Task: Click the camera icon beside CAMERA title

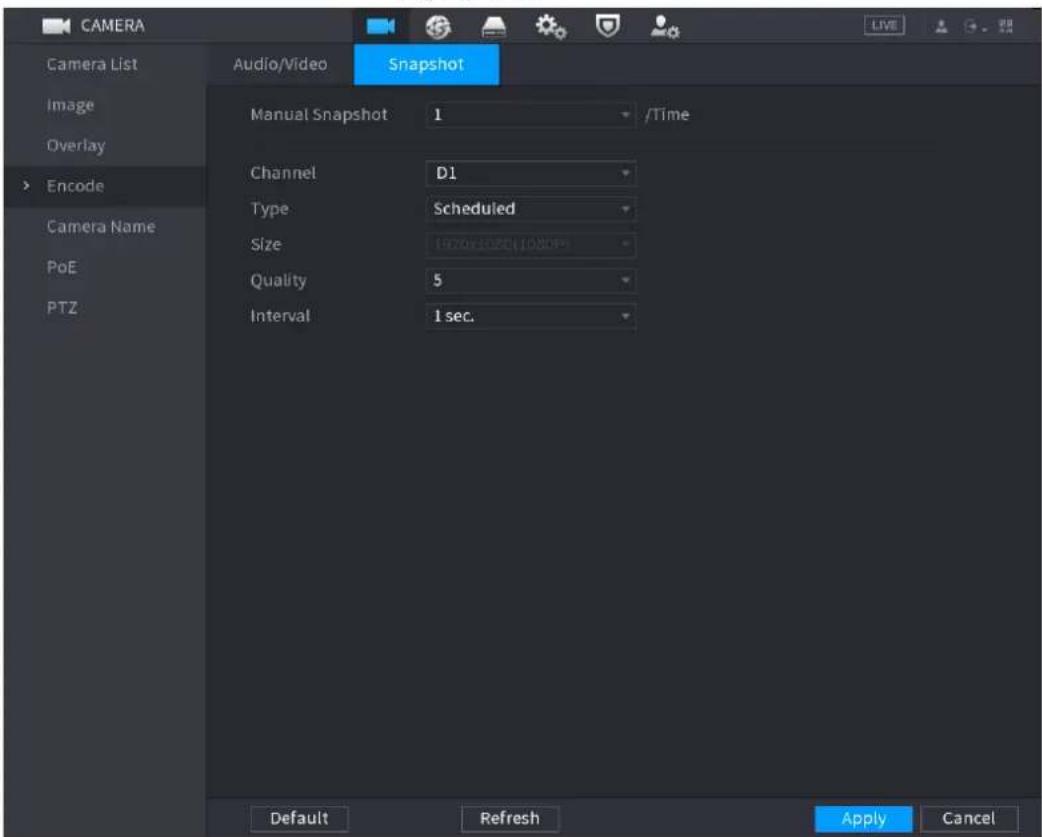Action: tap(56, 26)
